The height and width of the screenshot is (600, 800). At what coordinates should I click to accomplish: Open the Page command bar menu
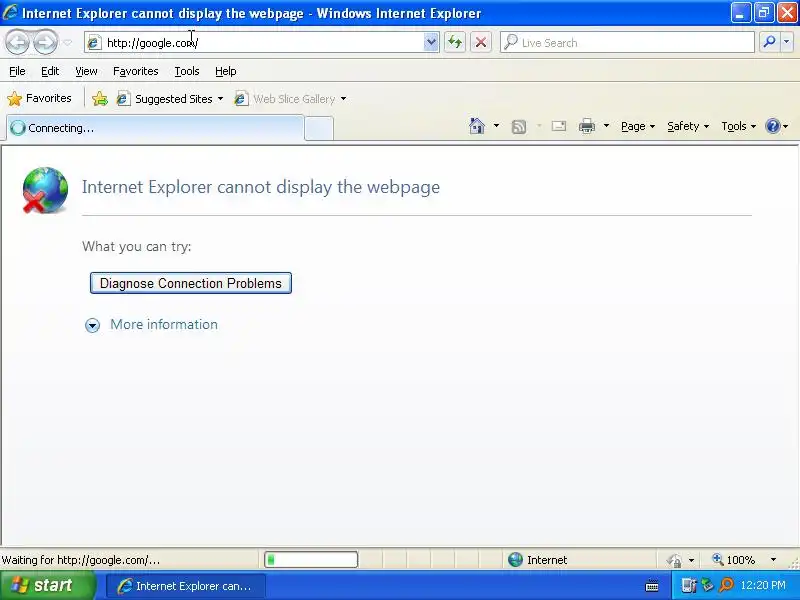click(x=638, y=127)
